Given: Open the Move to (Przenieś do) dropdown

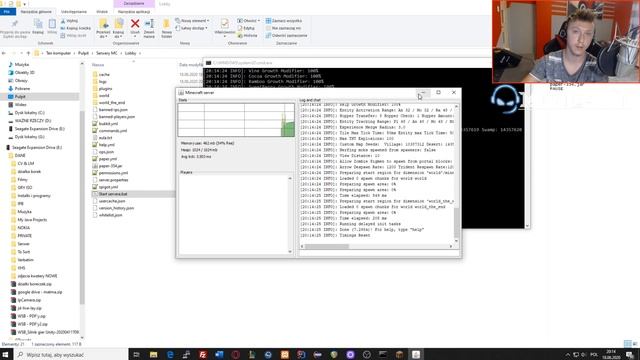Looking at the screenshot, I should (x=103, y=34).
